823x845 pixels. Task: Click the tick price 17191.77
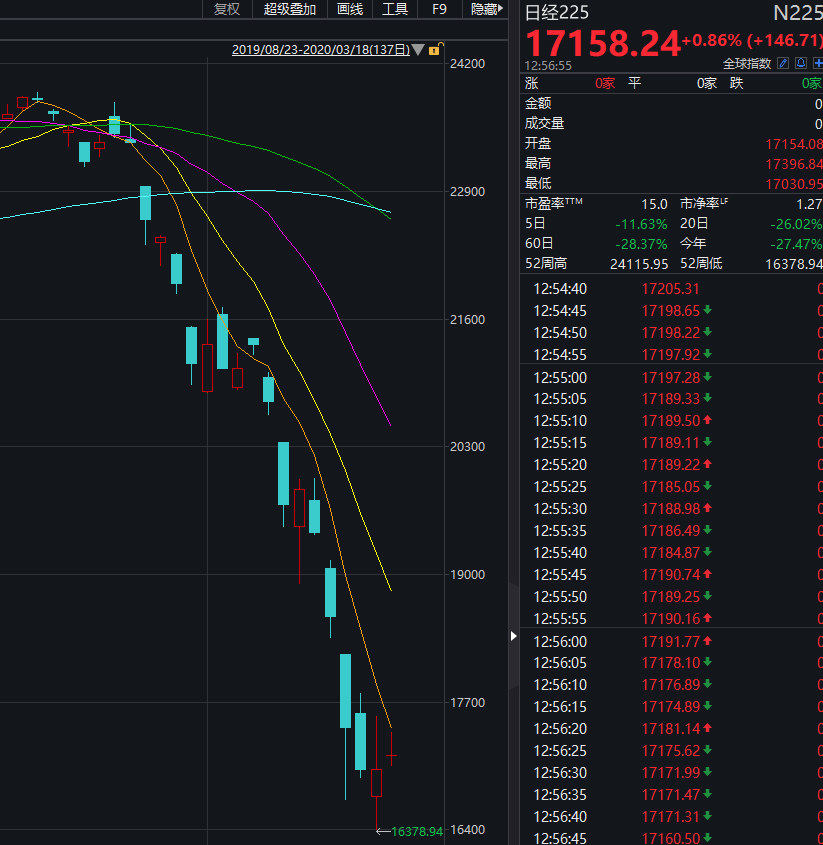click(670, 642)
